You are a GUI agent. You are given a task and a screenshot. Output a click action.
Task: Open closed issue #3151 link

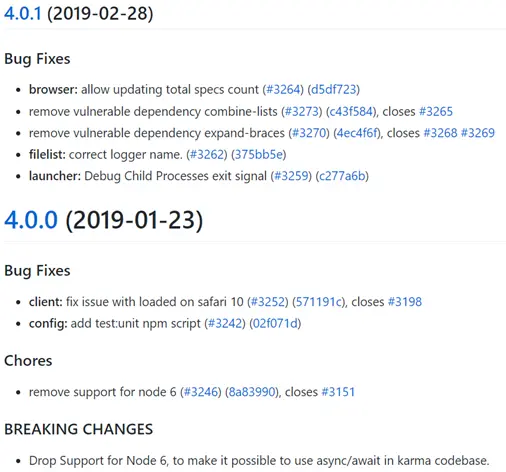(338, 392)
